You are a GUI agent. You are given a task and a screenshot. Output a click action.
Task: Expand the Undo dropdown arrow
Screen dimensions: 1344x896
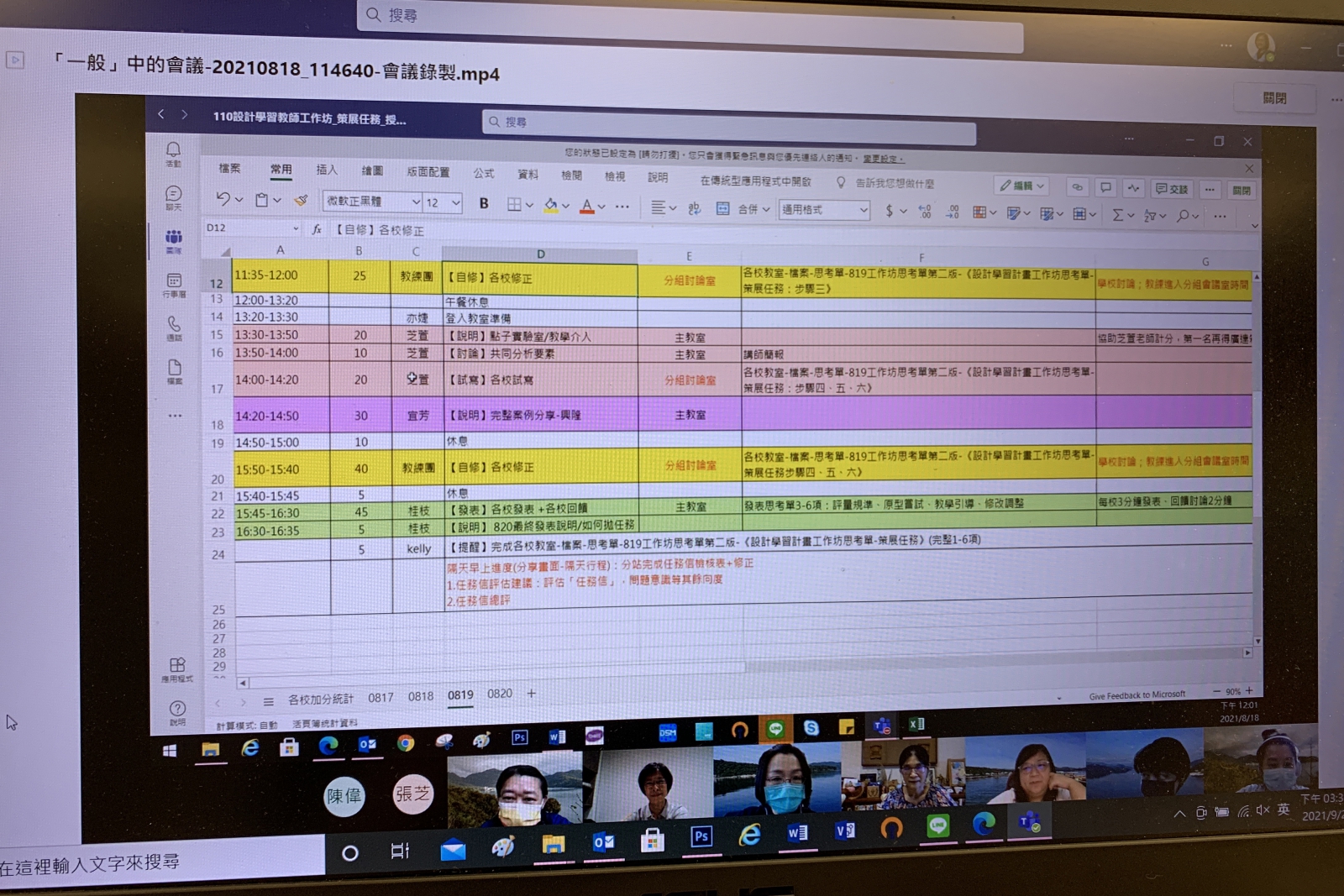(x=239, y=199)
